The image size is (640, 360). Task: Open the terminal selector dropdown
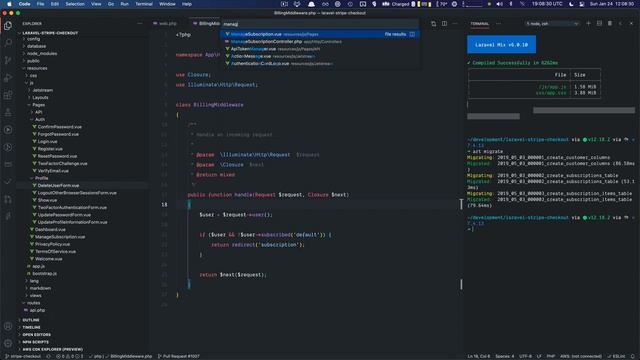[552, 24]
